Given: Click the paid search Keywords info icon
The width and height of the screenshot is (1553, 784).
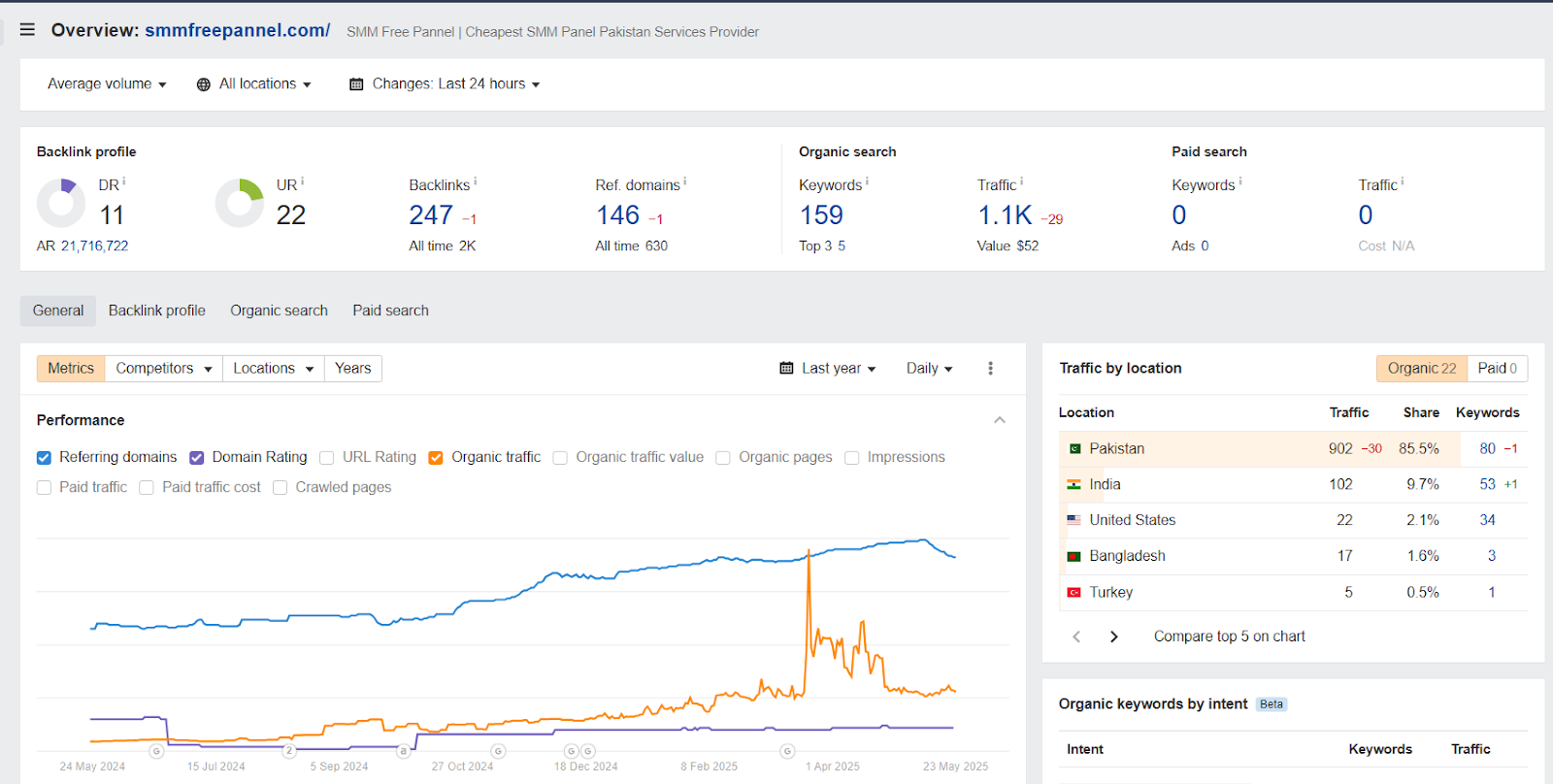Looking at the screenshot, I should (1240, 181).
